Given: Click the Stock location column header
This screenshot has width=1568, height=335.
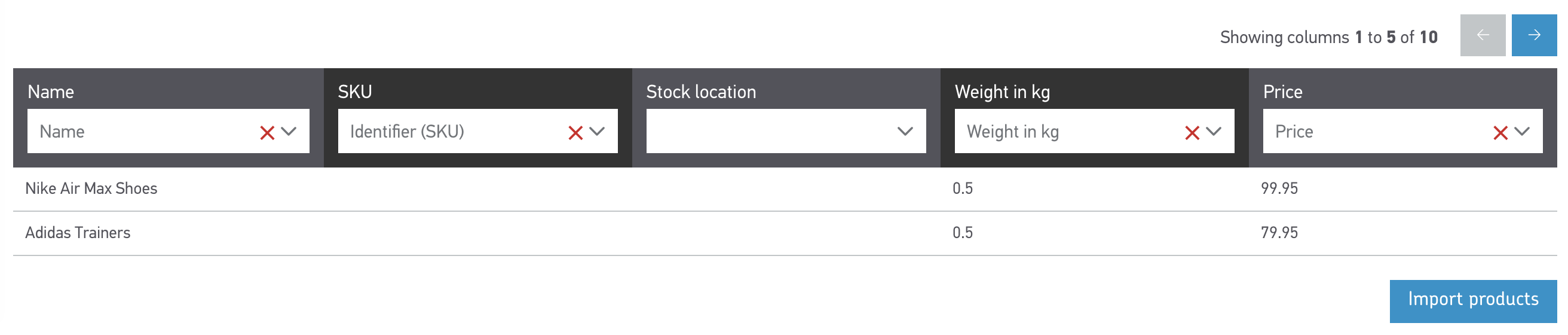Looking at the screenshot, I should [700, 92].
